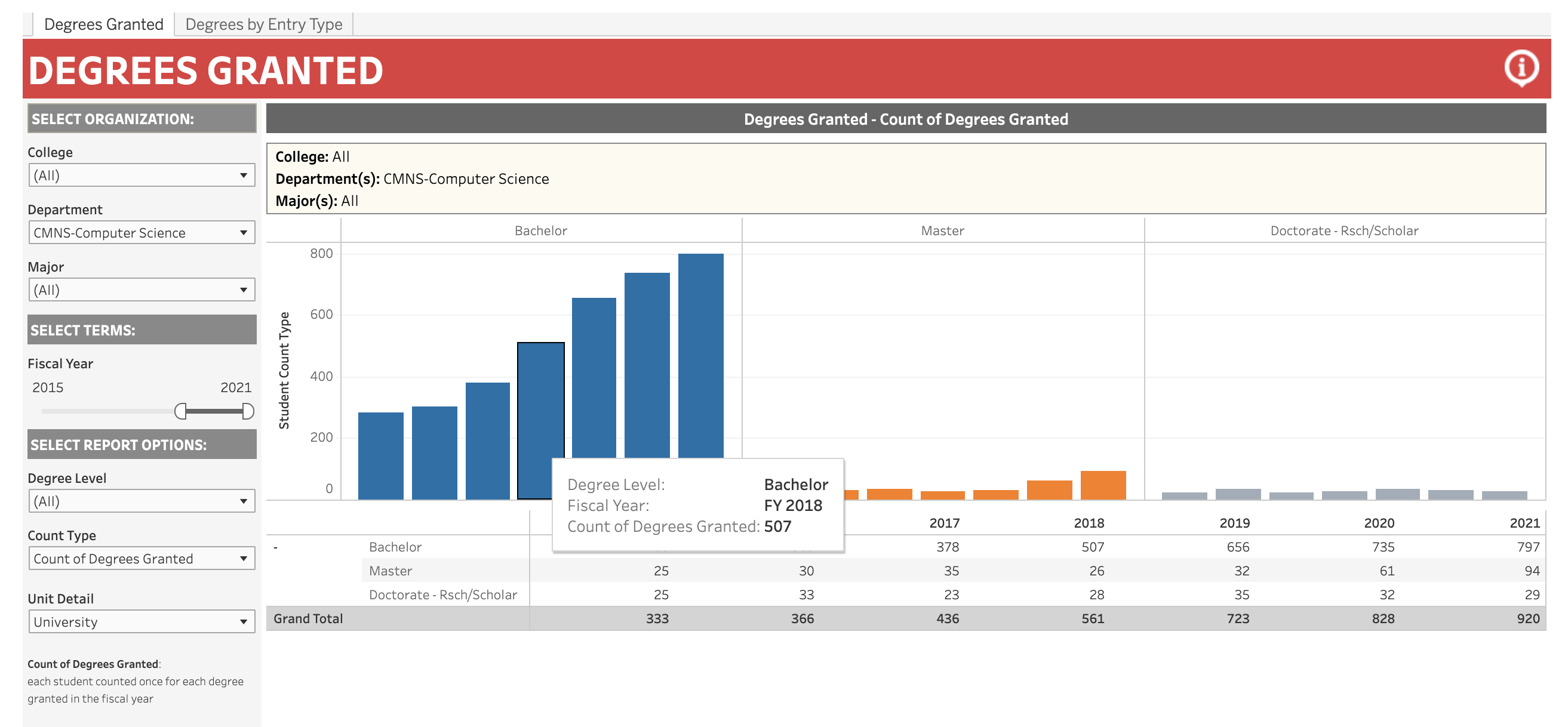Screen dimensions: 1568x727
Task: Click the information icon in red header
Action: pyautogui.click(x=1521, y=67)
